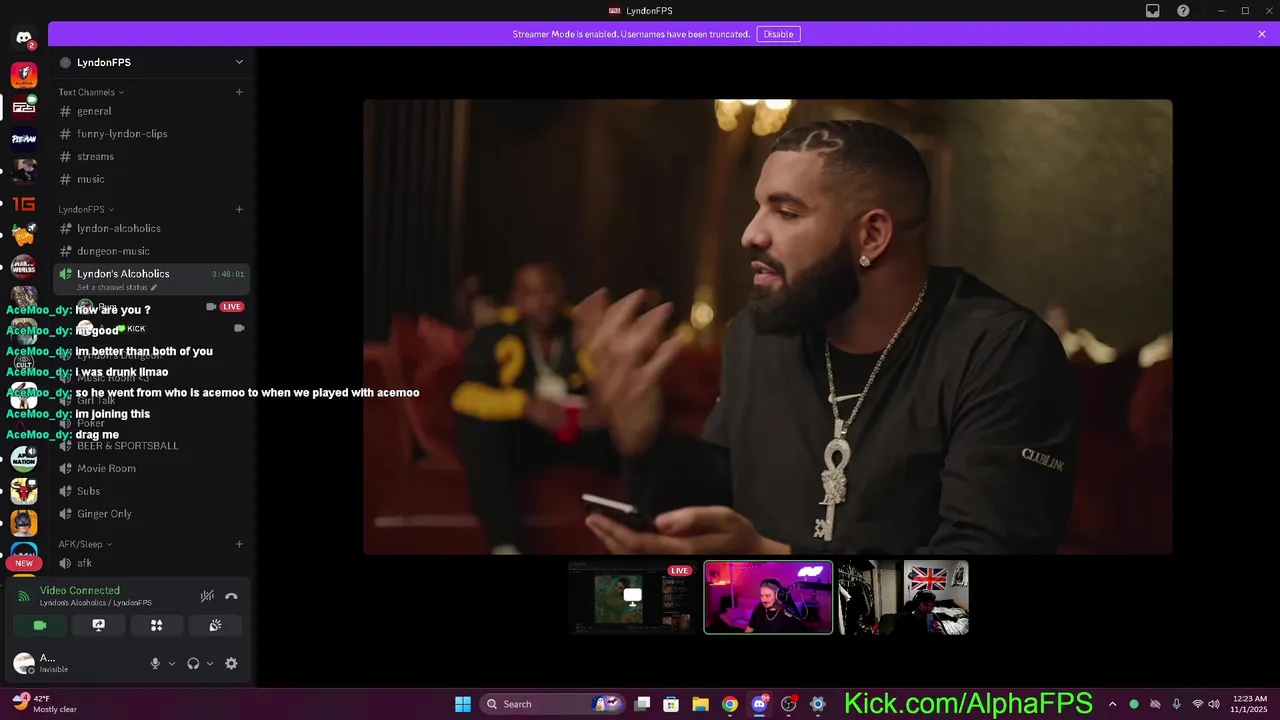Open OBS Studio from taskbar
The image size is (1280, 720).
788,704
